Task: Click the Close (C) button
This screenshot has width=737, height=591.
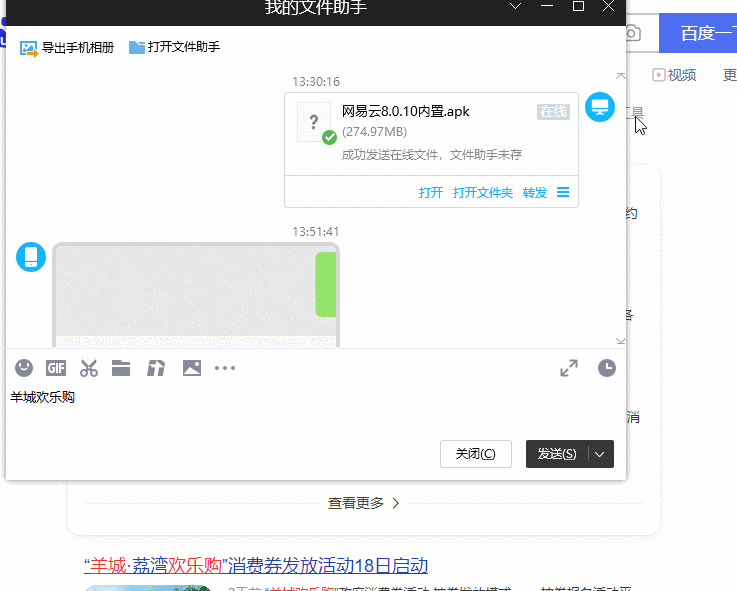Action: (476, 454)
